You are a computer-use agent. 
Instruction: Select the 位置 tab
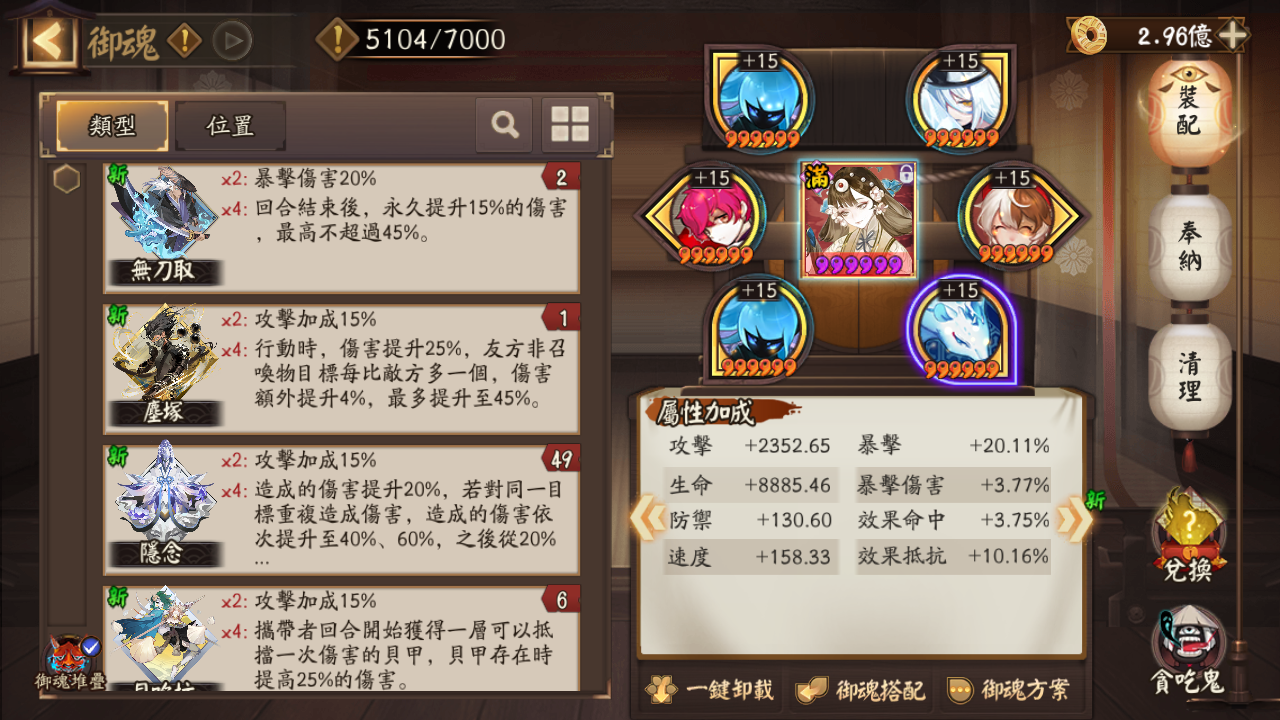(230, 126)
